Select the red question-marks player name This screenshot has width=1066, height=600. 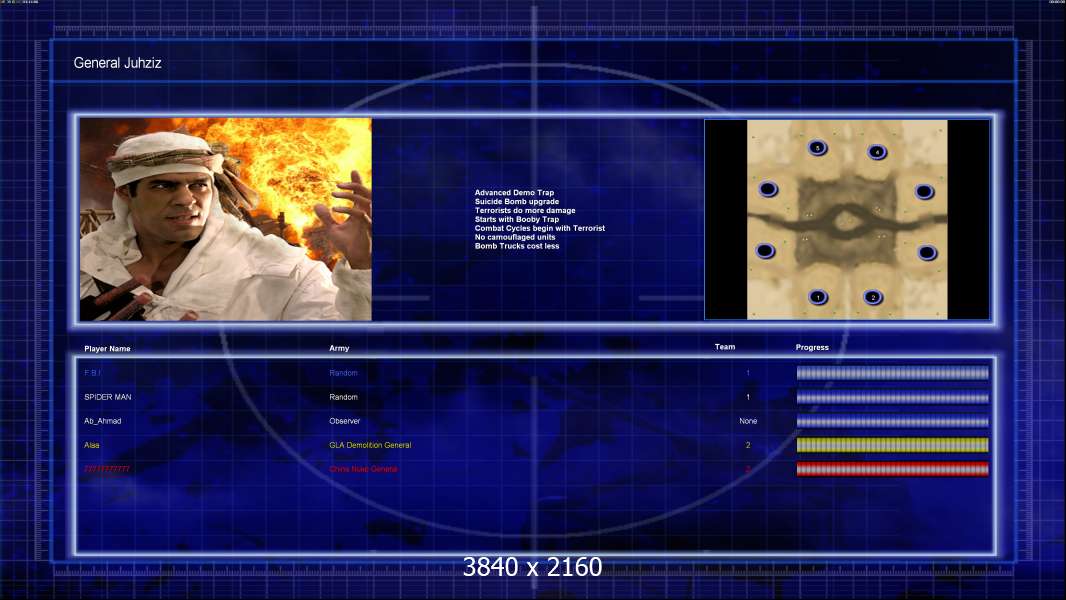(x=107, y=469)
